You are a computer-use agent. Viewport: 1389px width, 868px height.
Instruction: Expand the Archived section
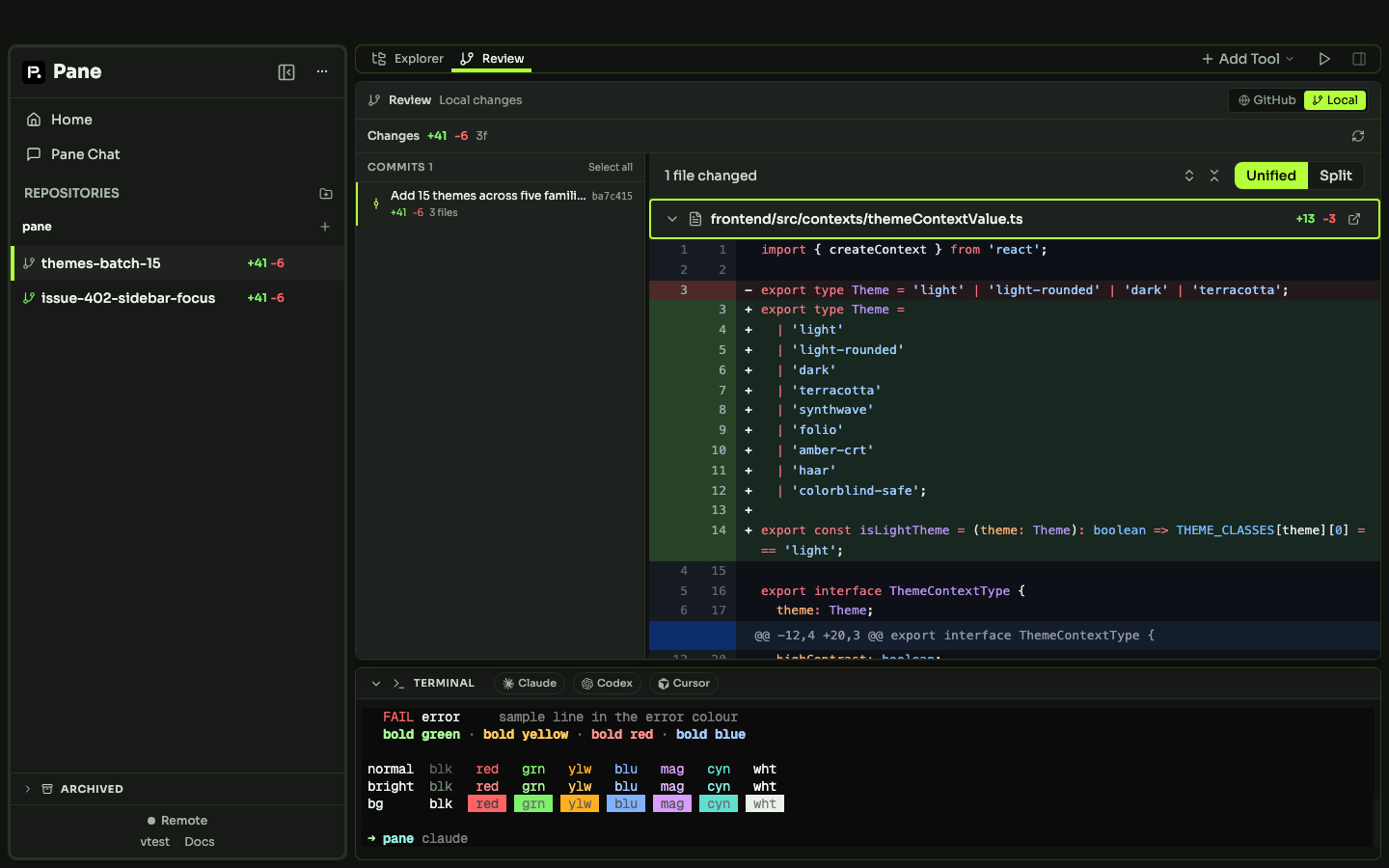tap(177, 789)
